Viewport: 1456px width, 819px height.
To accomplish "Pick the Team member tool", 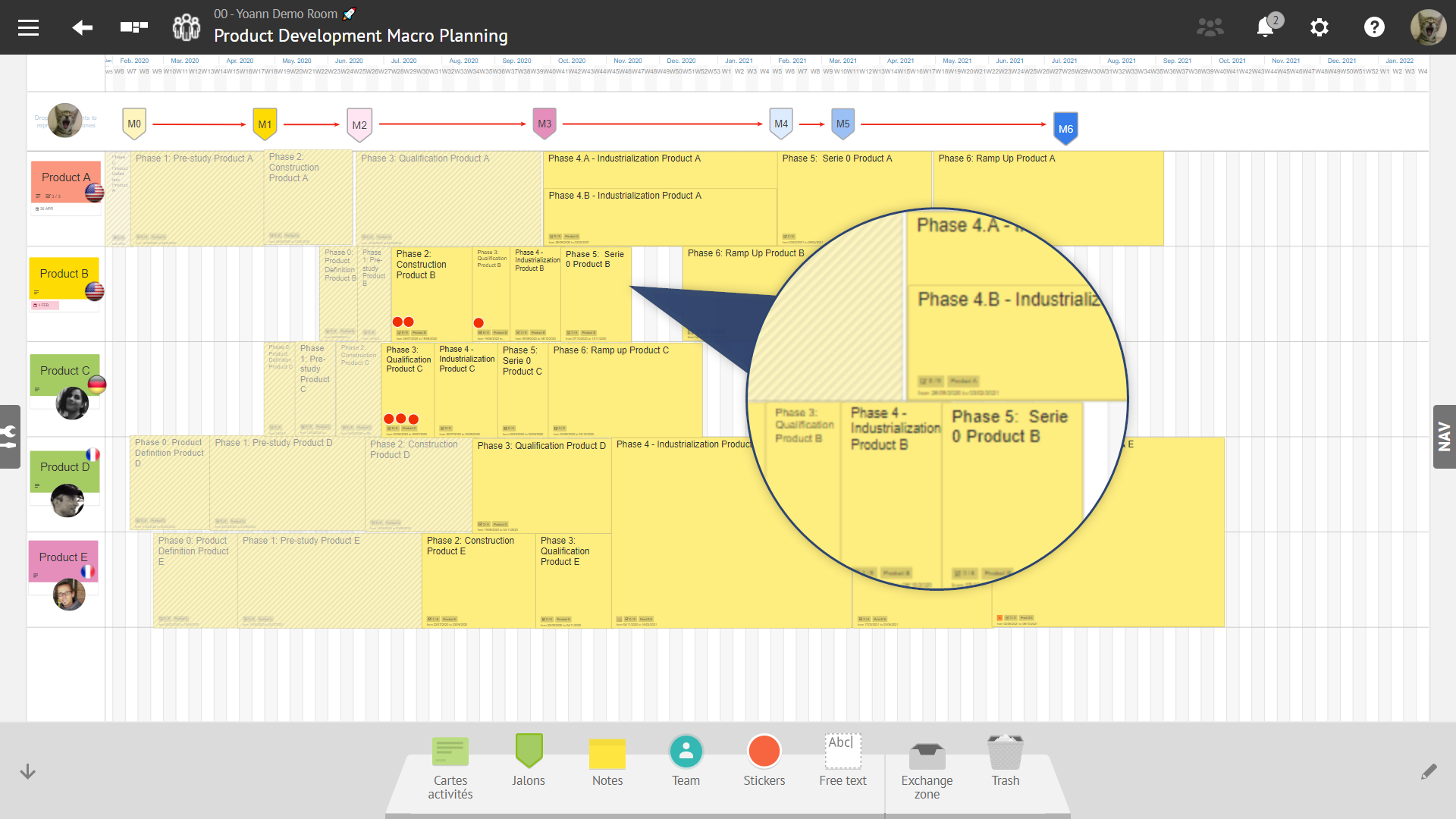I will [686, 761].
